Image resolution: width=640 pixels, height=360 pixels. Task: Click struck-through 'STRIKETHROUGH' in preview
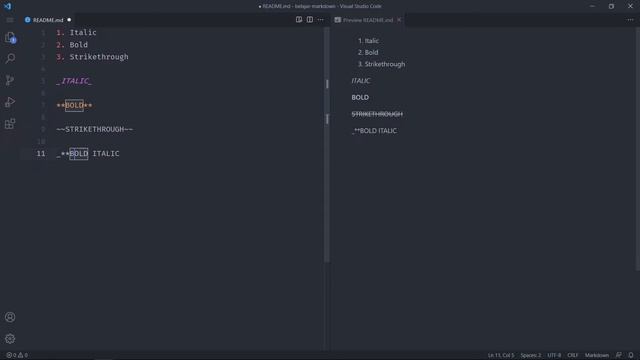coord(377,114)
